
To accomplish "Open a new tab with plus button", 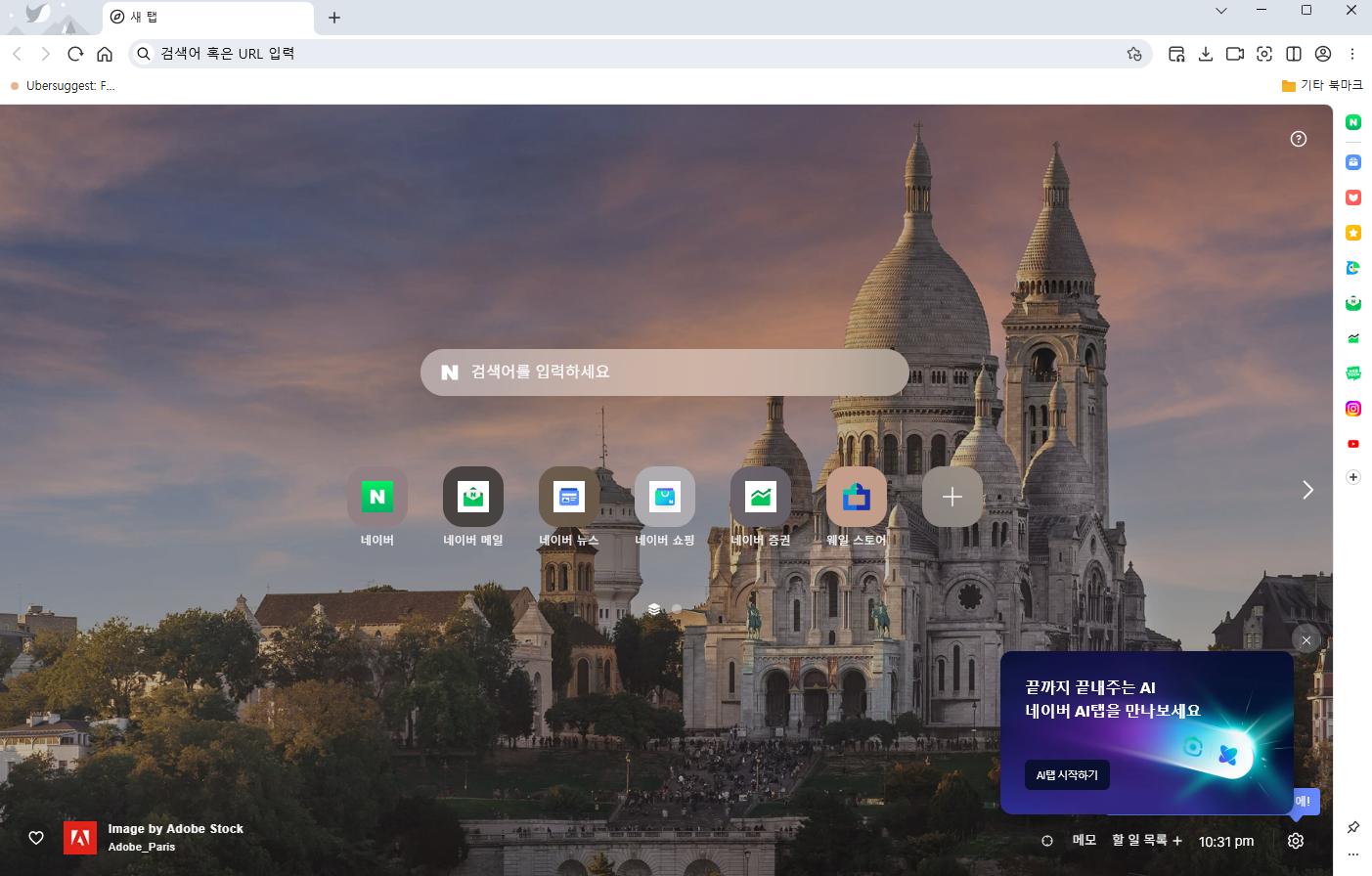I will [x=334, y=18].
